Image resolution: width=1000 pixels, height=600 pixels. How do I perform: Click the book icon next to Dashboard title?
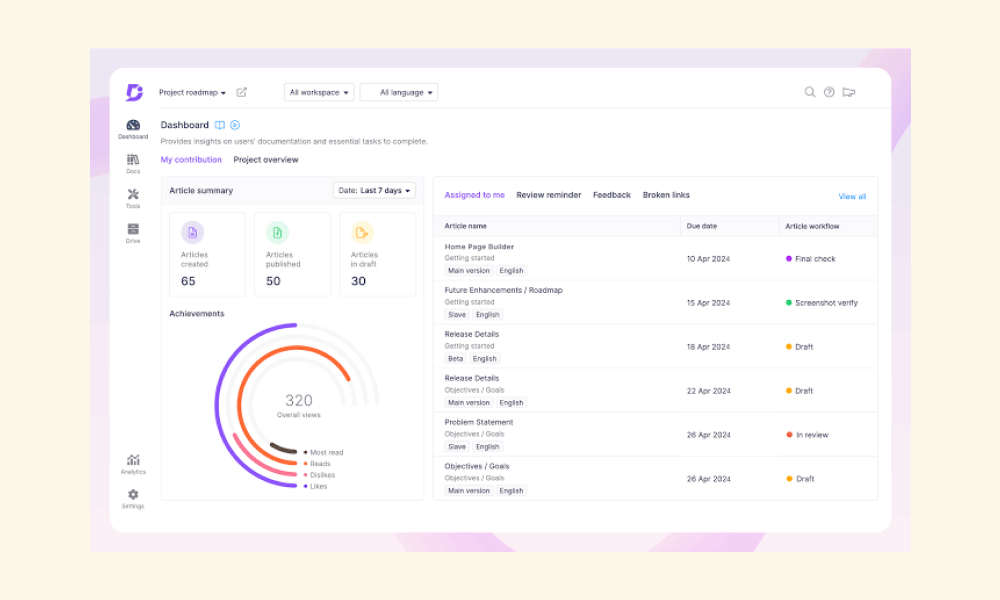[219, 125]
